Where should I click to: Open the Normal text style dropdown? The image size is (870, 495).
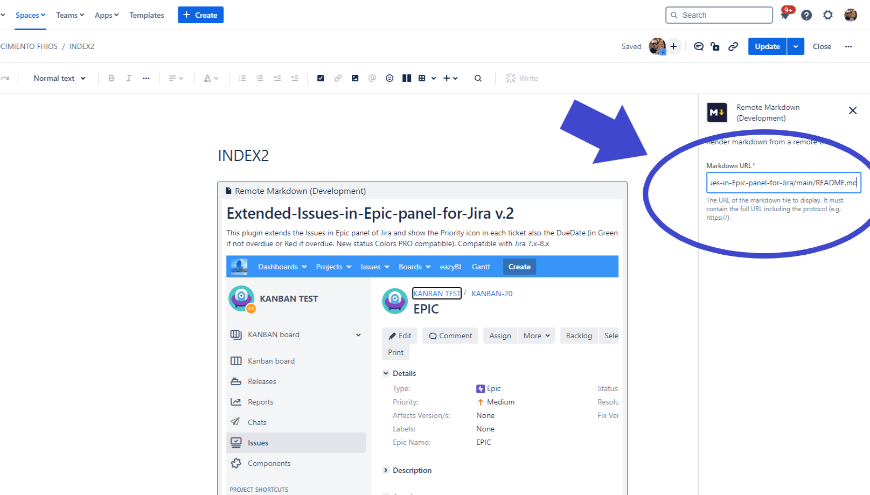point(59,78)
